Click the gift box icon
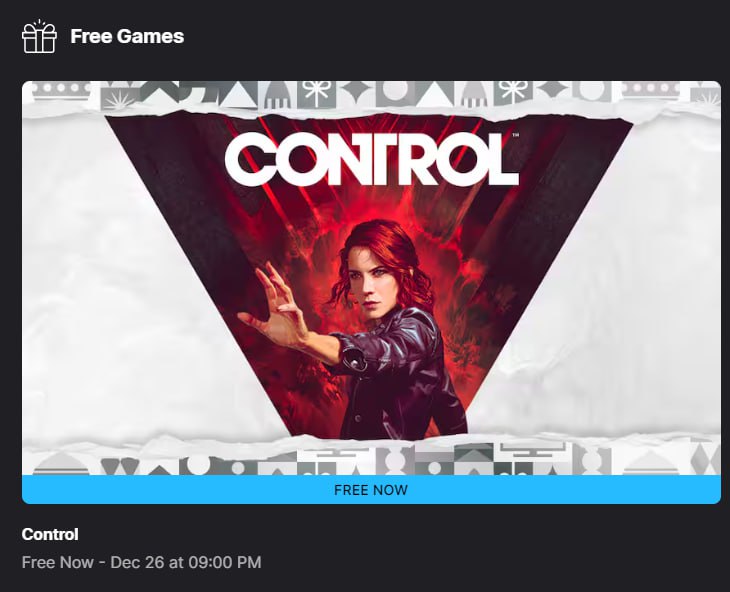Viewport: 730px width, 592px height. click(40, 36)
